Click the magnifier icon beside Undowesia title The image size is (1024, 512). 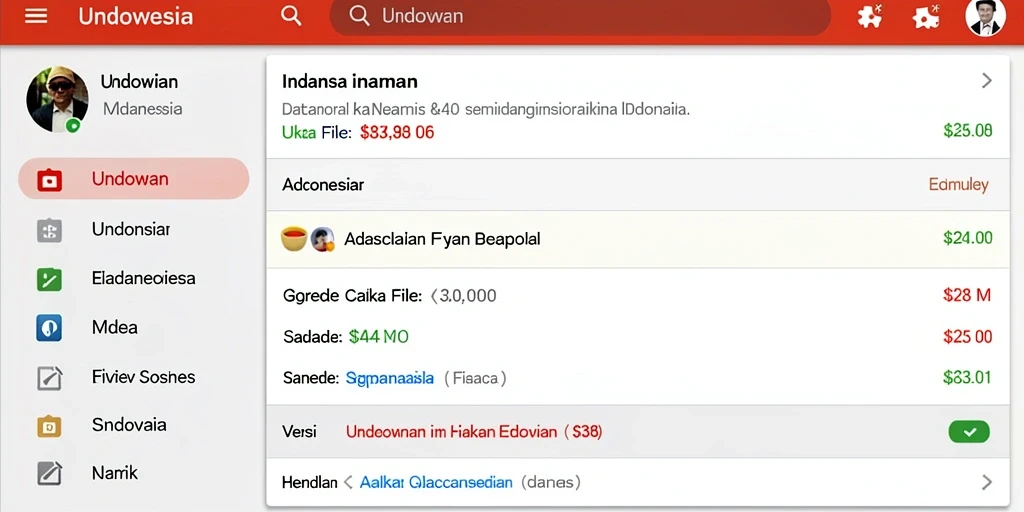point(291,16)
